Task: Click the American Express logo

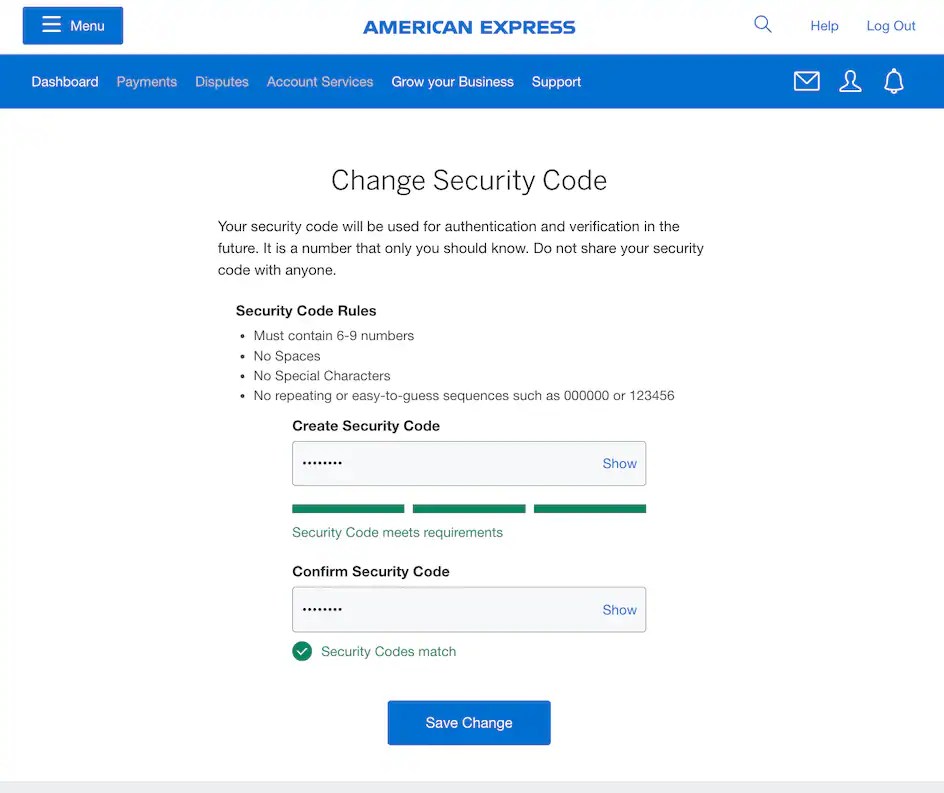Action: (x=469, y=27)
